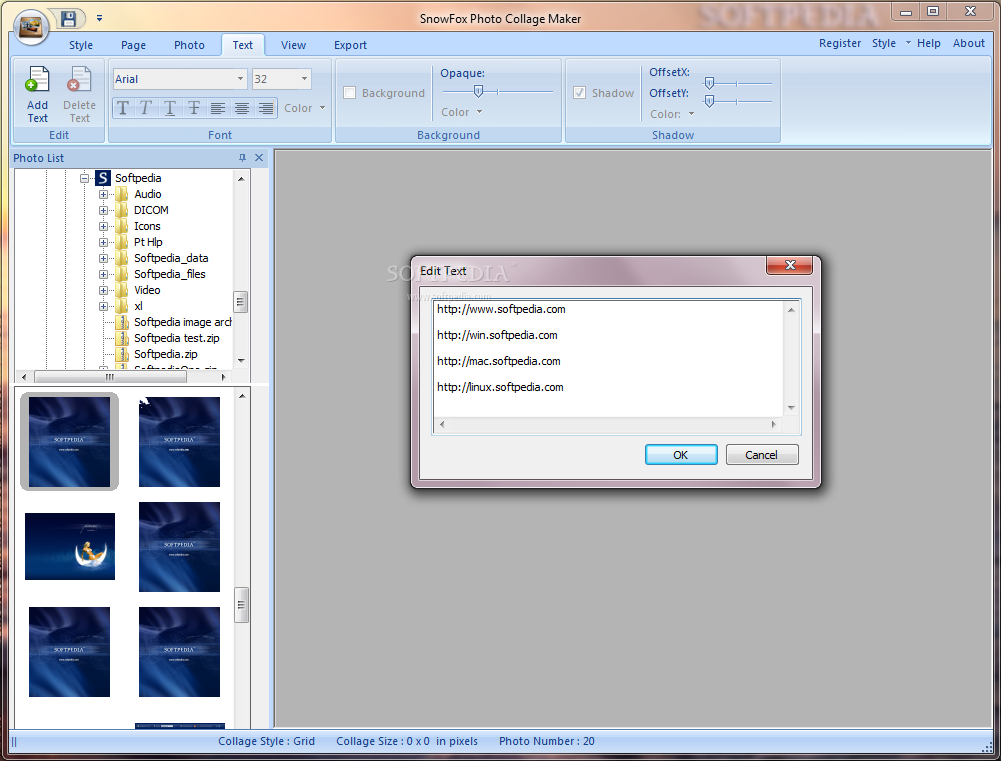The width and height of the screenshot is (1001, 761).
Task: Open the quick access toolbar customize arrow
Action: pos(100,19)
